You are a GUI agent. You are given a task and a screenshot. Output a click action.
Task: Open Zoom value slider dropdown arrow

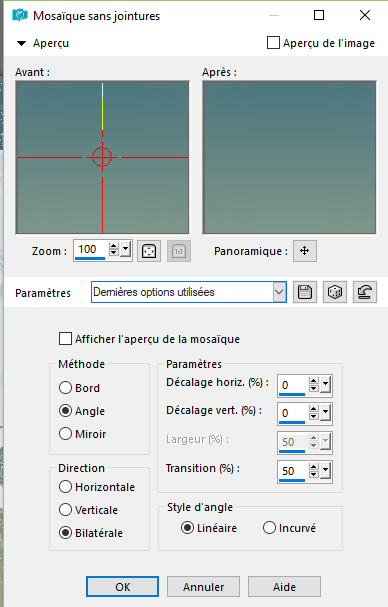pos(125,249)
